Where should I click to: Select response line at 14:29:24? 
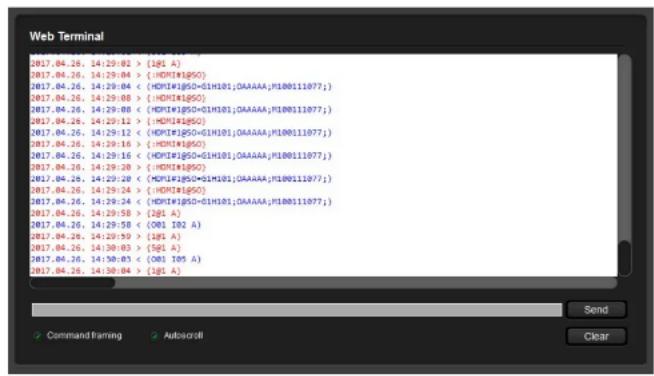[x=181, y=202]
